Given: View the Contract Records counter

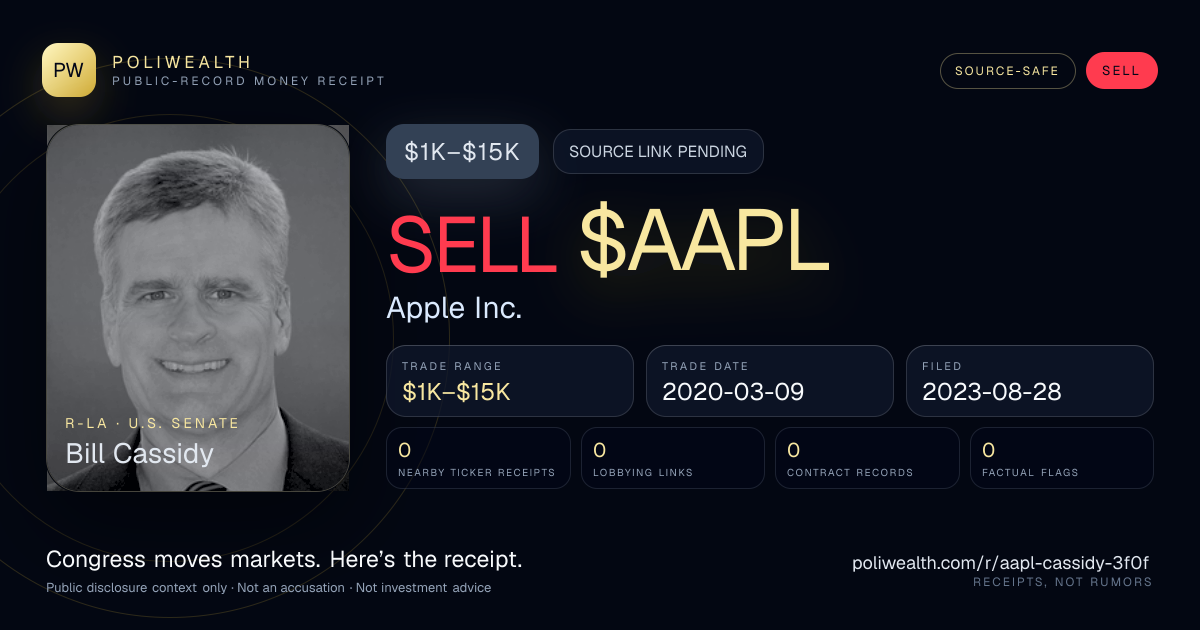Looking at the screenshot, I should [x=867, y=458].
